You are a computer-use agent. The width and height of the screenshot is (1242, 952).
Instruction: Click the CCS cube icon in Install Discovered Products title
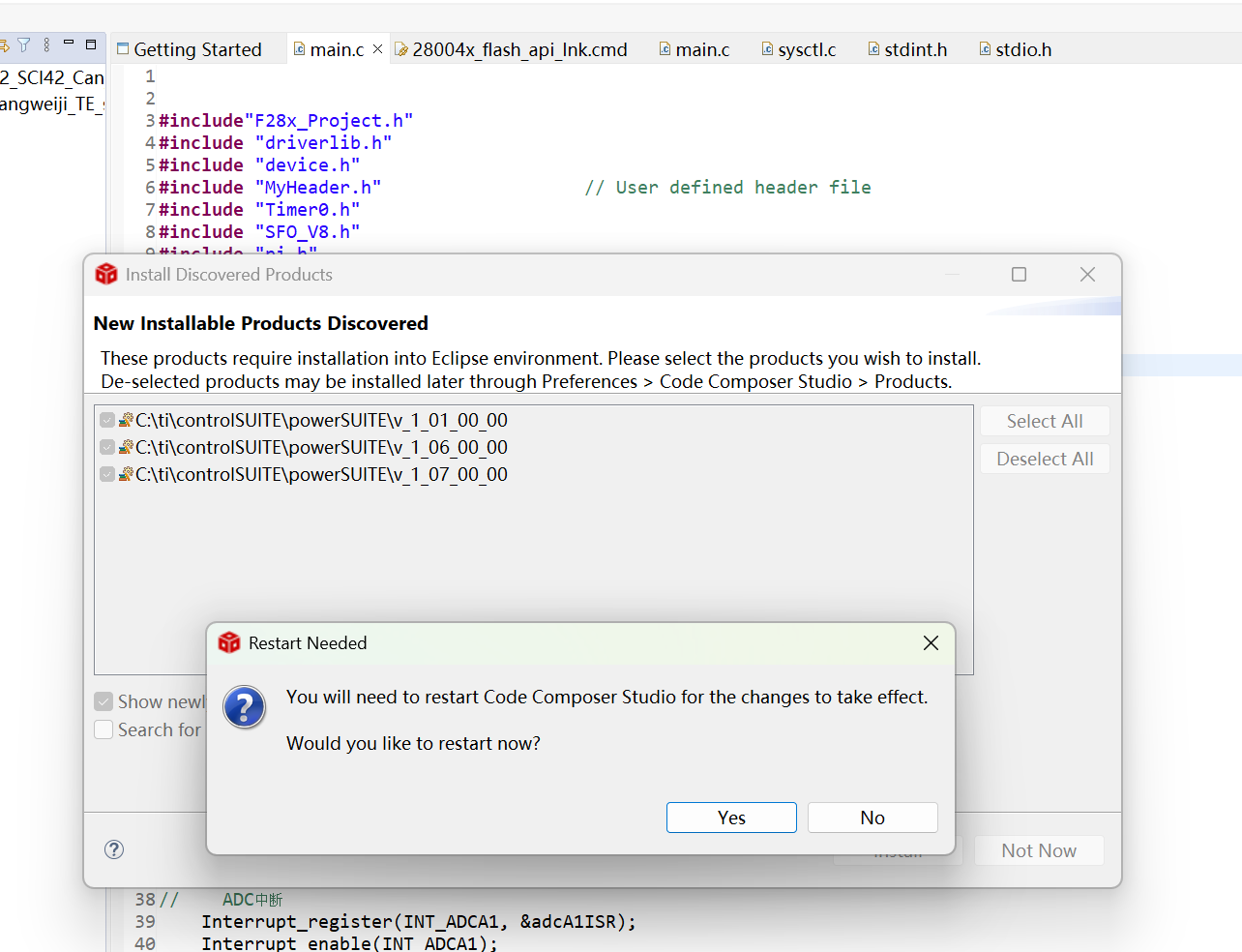click(106, 275)
